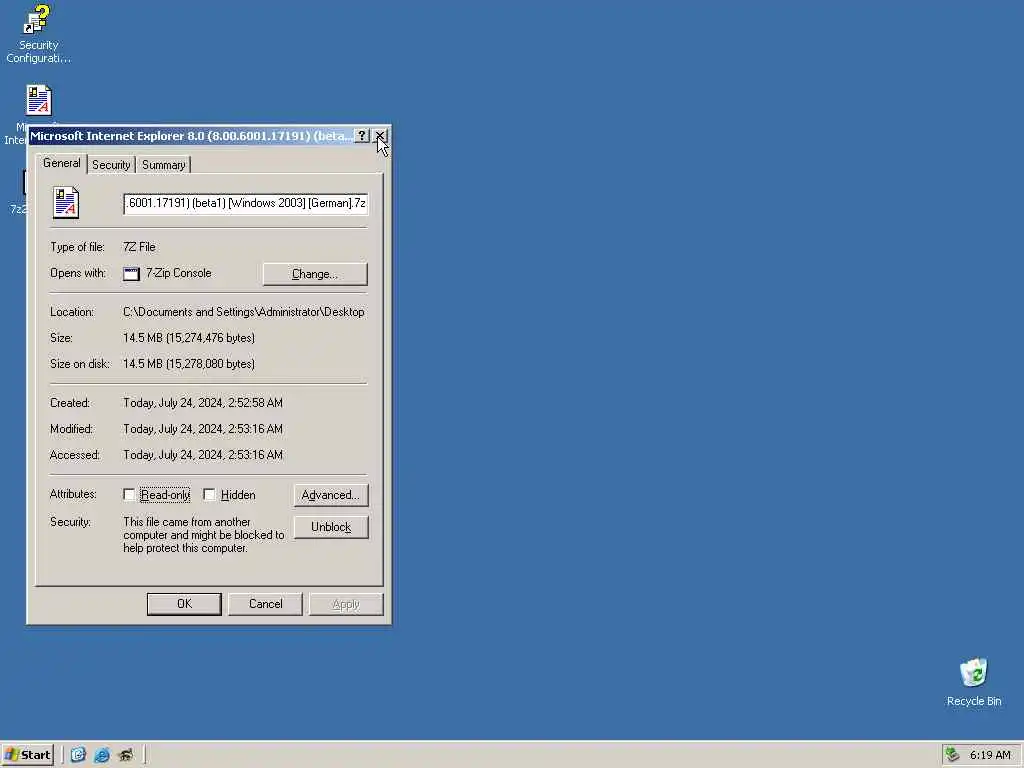
Task: Cancel the properties dialog
Action: 265,604
